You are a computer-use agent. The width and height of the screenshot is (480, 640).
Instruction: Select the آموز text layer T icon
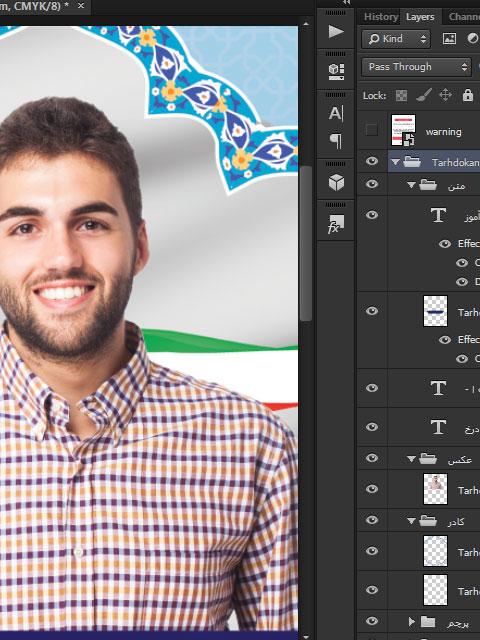coord(438,215)
